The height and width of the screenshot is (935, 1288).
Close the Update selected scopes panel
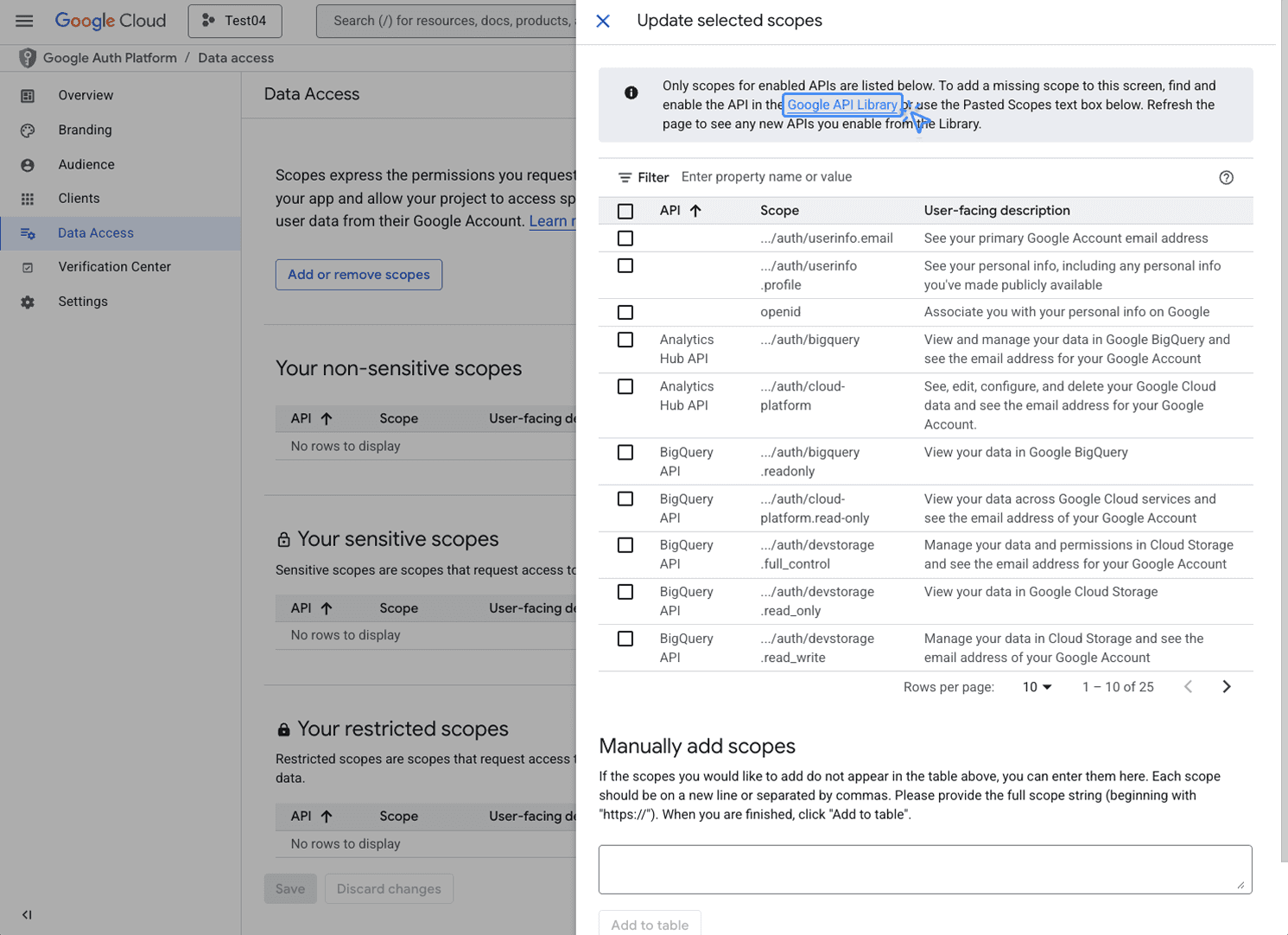click(x=603, y=21)
